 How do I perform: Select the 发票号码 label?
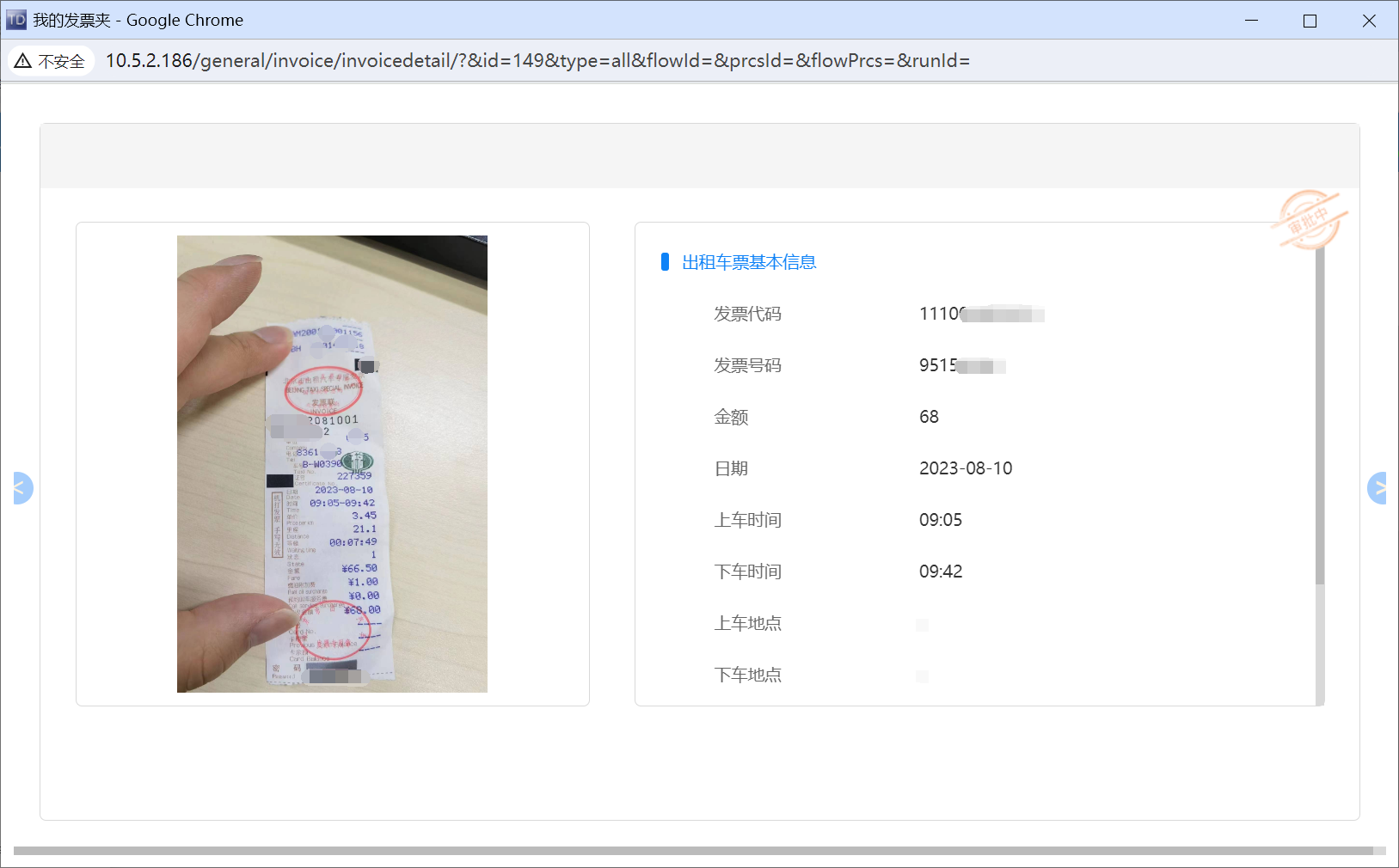pos(747,365)
